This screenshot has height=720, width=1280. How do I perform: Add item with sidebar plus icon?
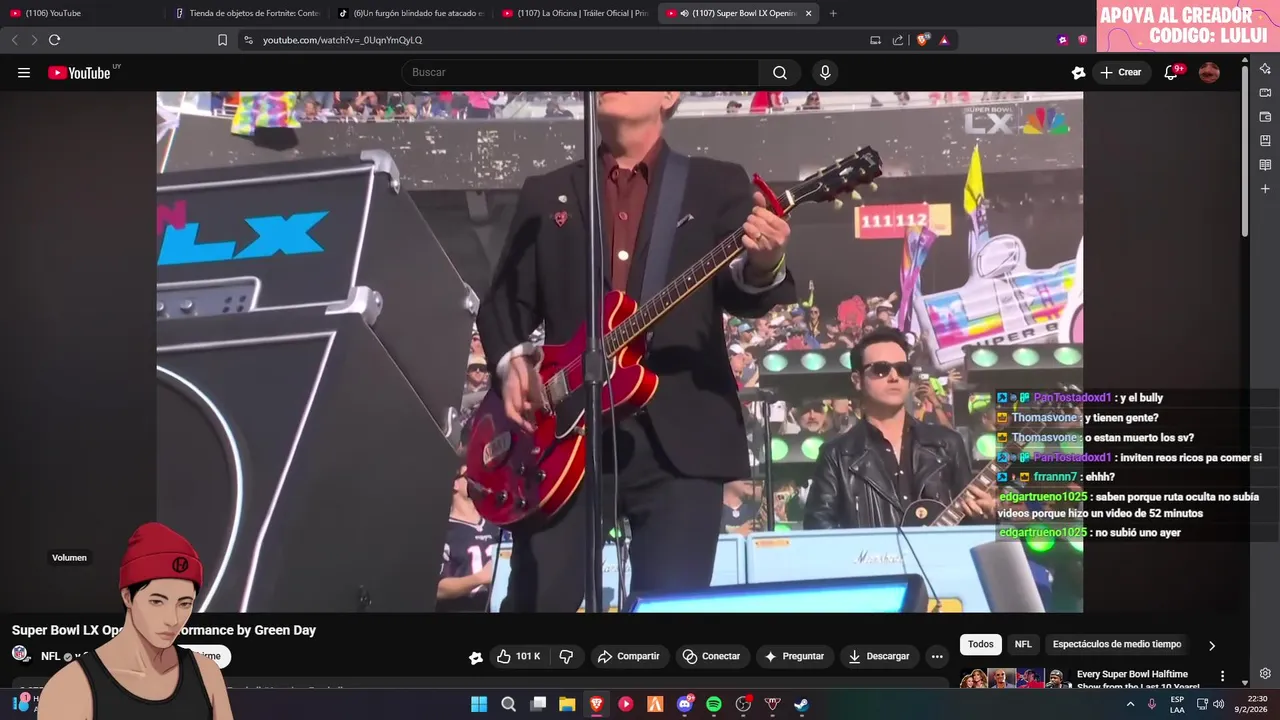pos(1265,189)
